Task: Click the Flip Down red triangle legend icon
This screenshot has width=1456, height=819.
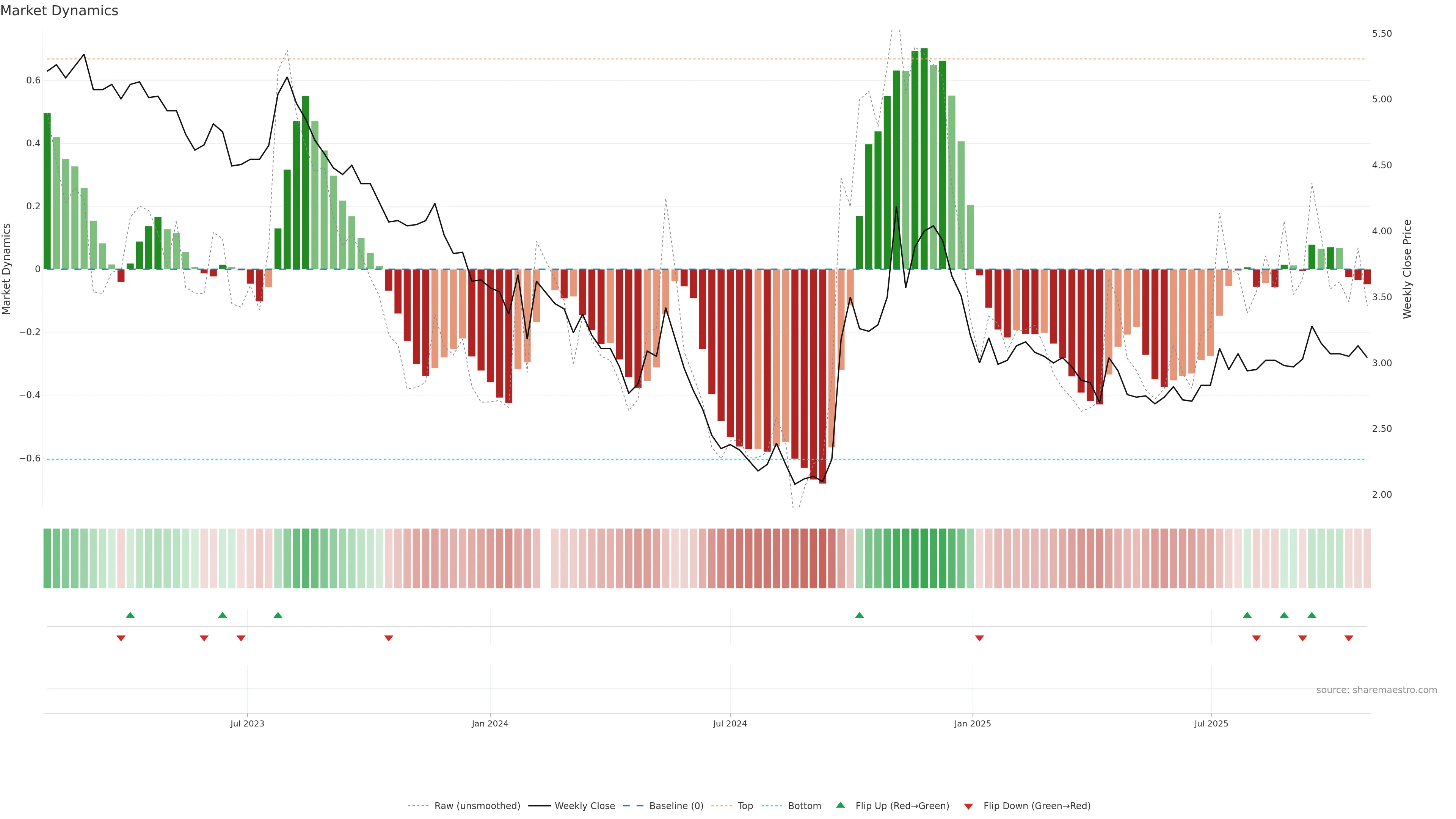Action: point(968,806)
